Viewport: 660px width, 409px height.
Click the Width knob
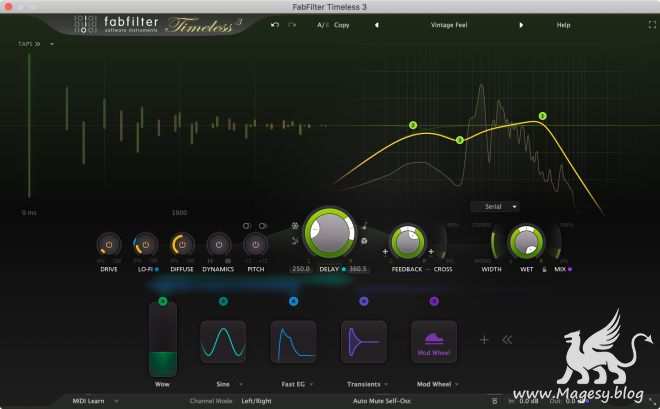click(x=495, y=243)
